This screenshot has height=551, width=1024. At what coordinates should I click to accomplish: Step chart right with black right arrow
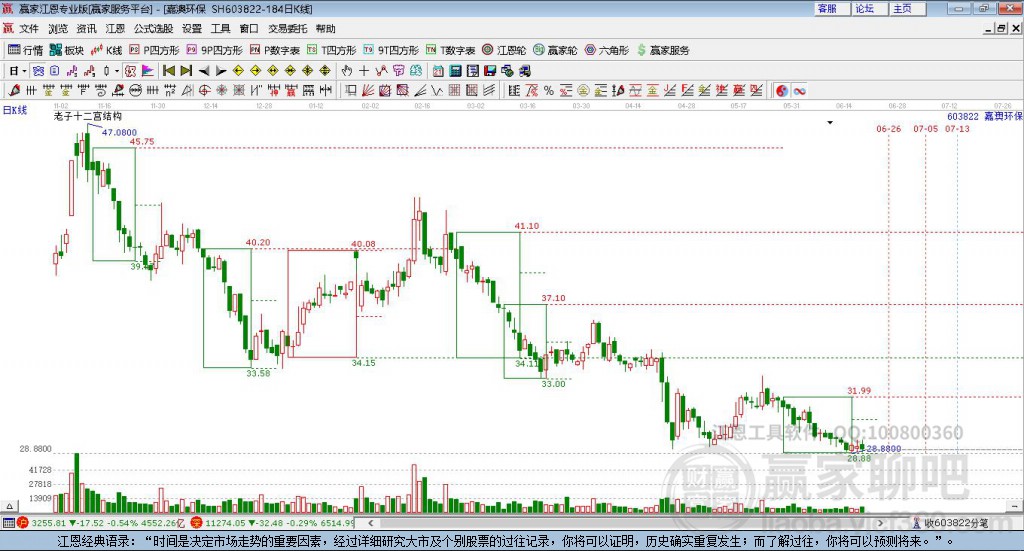pos(221,71)
